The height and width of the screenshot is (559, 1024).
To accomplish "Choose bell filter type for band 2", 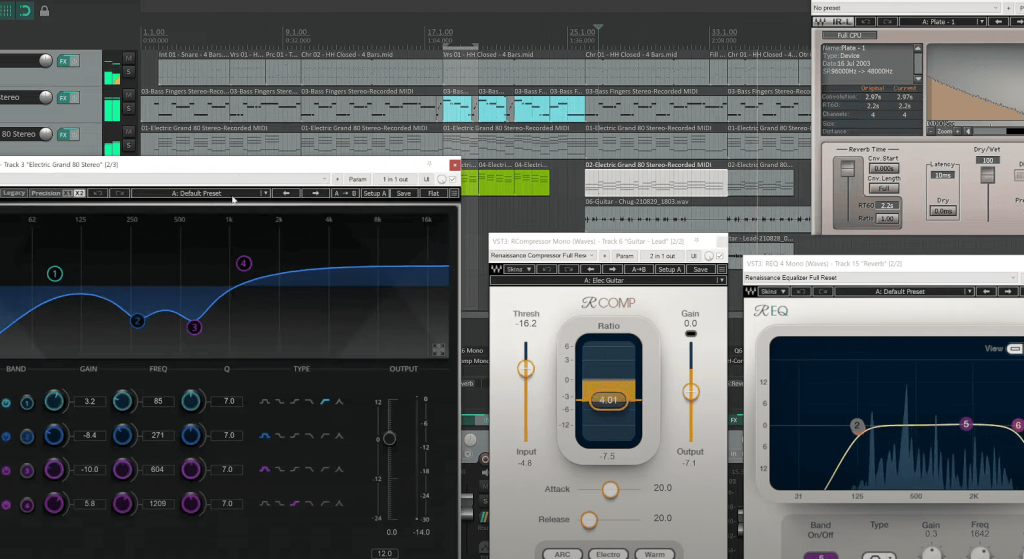I will (x=264, y=435).
